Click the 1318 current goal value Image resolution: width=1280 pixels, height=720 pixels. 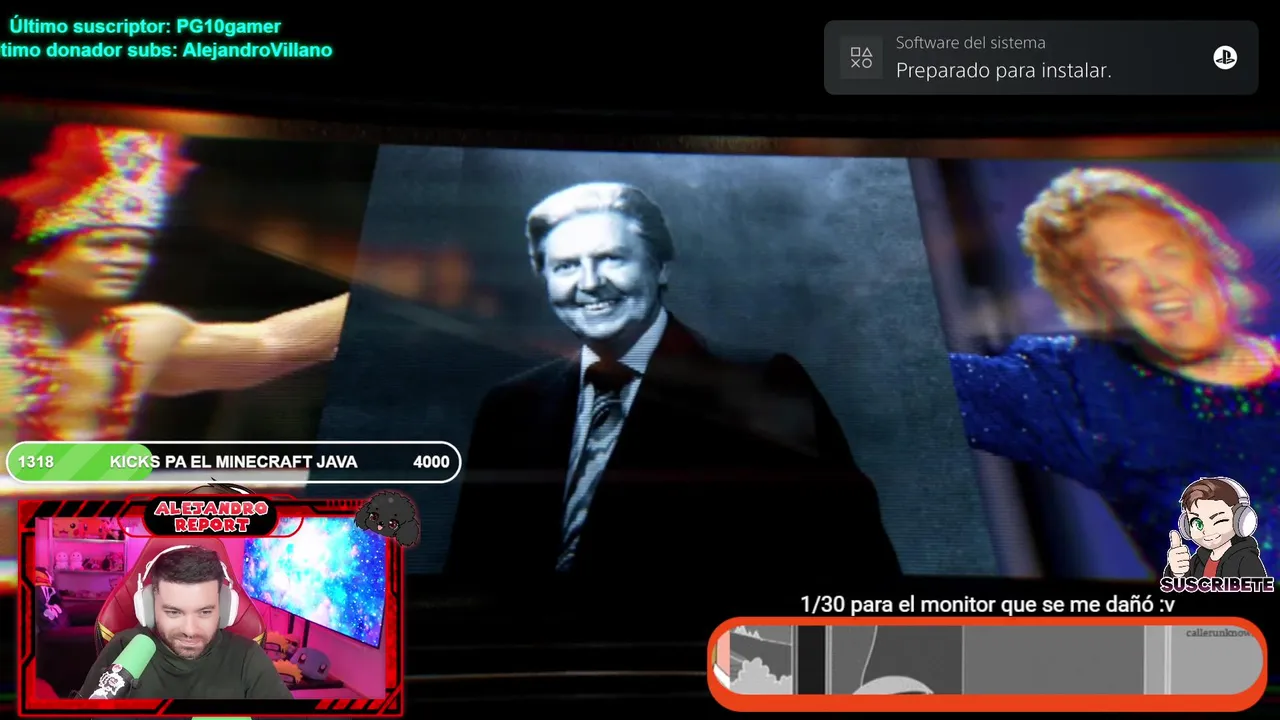pos(36,462)
